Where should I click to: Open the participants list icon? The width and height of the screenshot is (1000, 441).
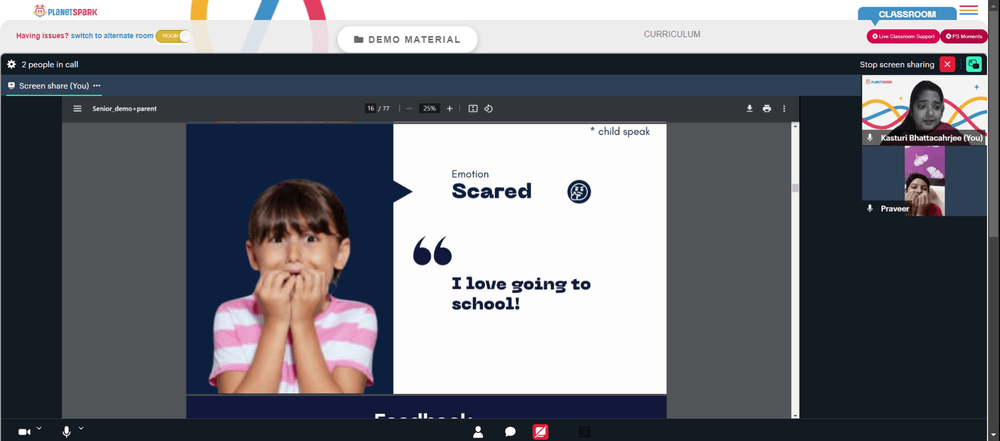(478, 432)
